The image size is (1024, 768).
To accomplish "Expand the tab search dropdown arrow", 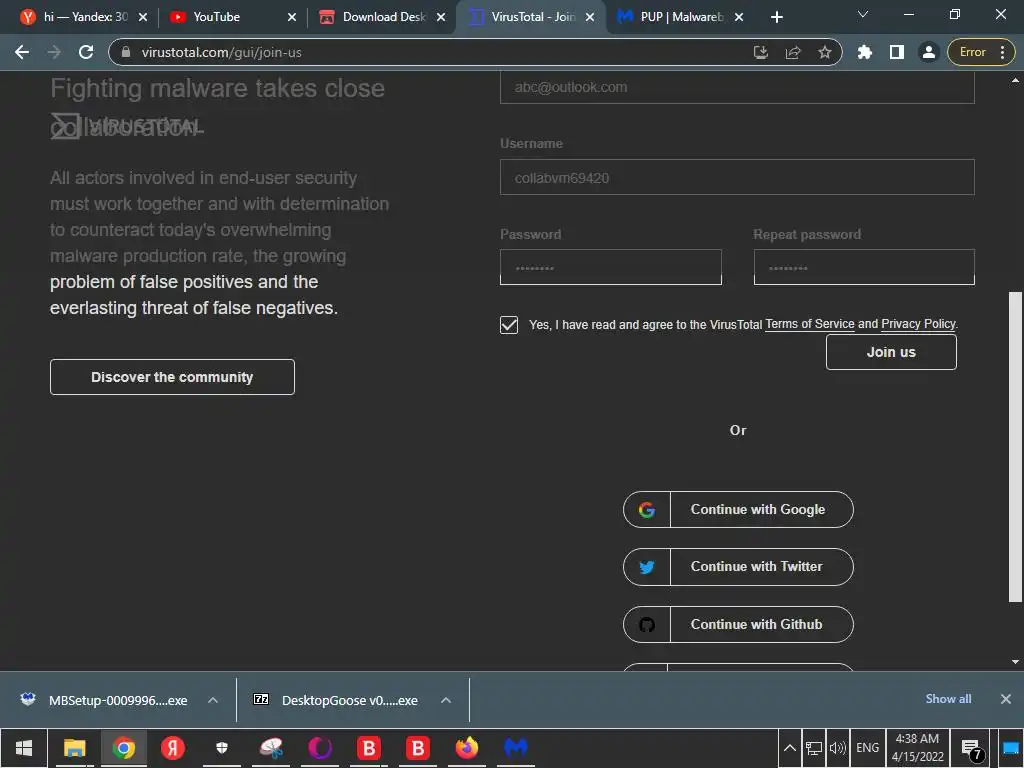I will click(863, 14).
